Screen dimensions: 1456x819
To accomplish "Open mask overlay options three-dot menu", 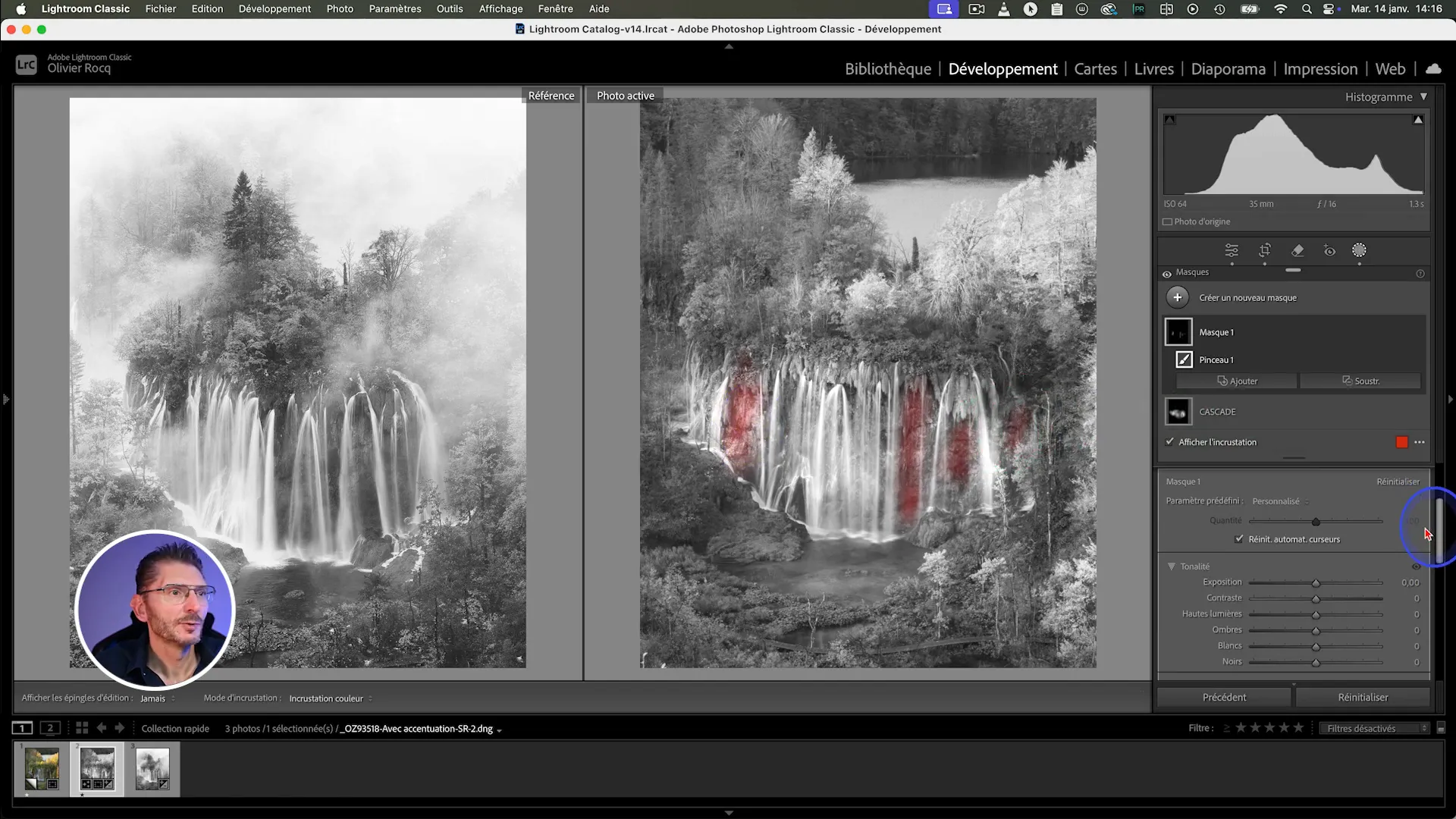I will (x=1420, y=442).
